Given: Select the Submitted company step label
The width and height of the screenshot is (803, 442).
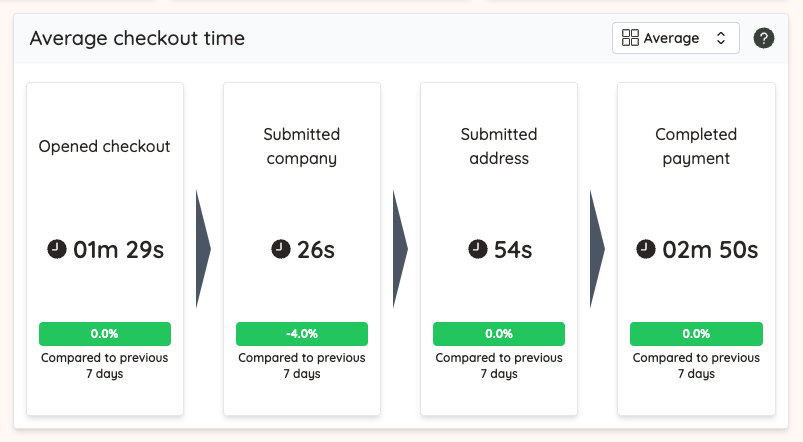Looking at the screenshot, I should click(x=302, y=146).
